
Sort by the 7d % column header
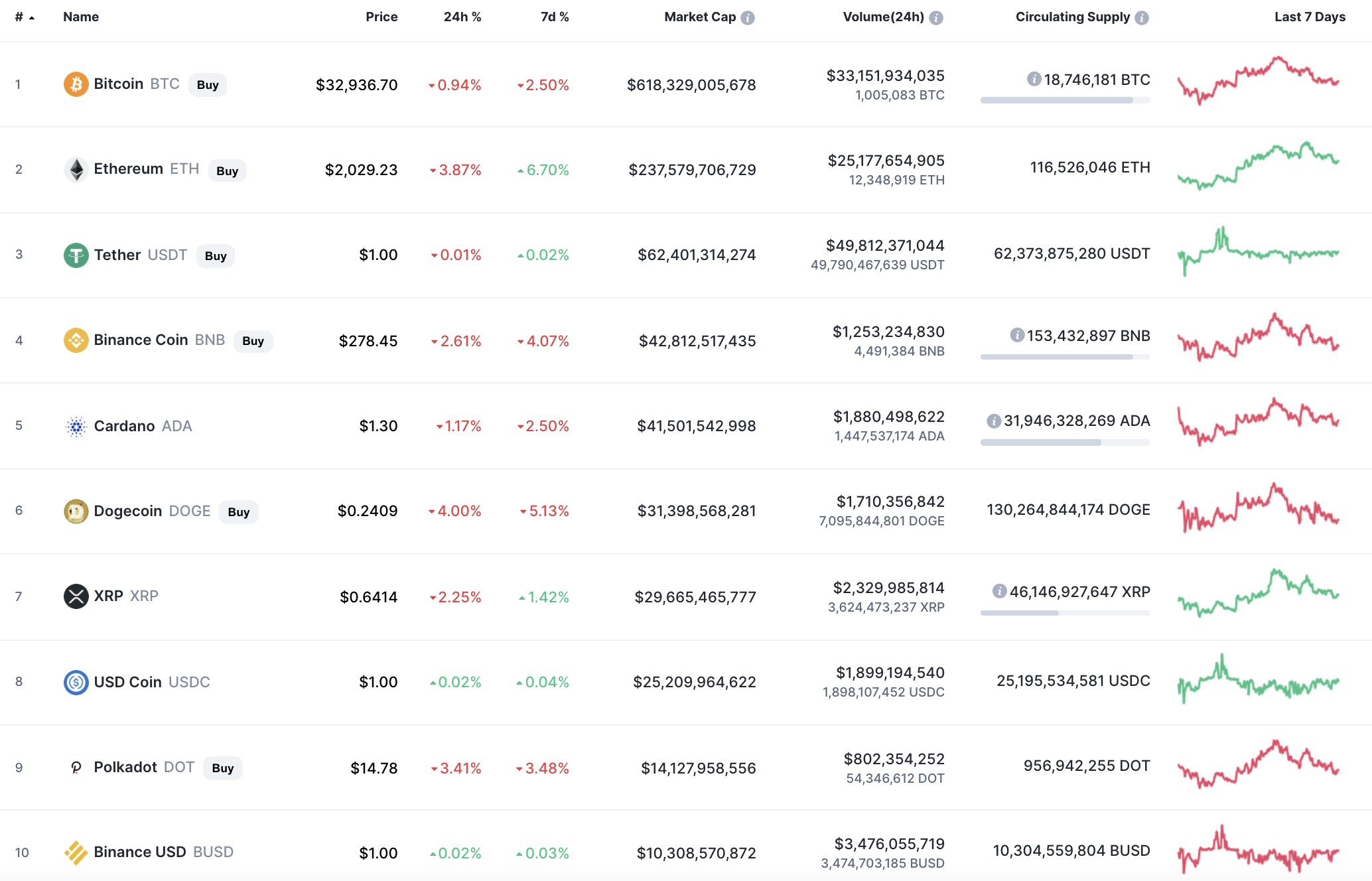tap(555, 17)
